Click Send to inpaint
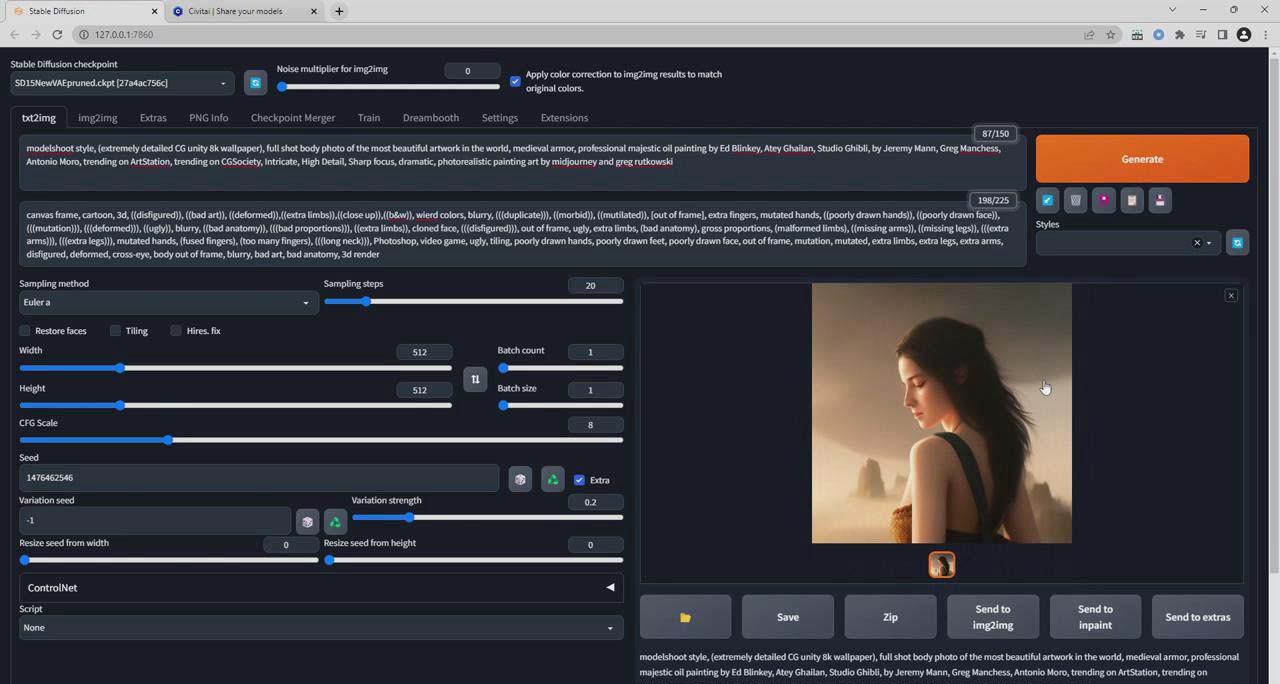Image resolution: width=1280 pixels, height=684 pixels. [x=1095, y=617]
